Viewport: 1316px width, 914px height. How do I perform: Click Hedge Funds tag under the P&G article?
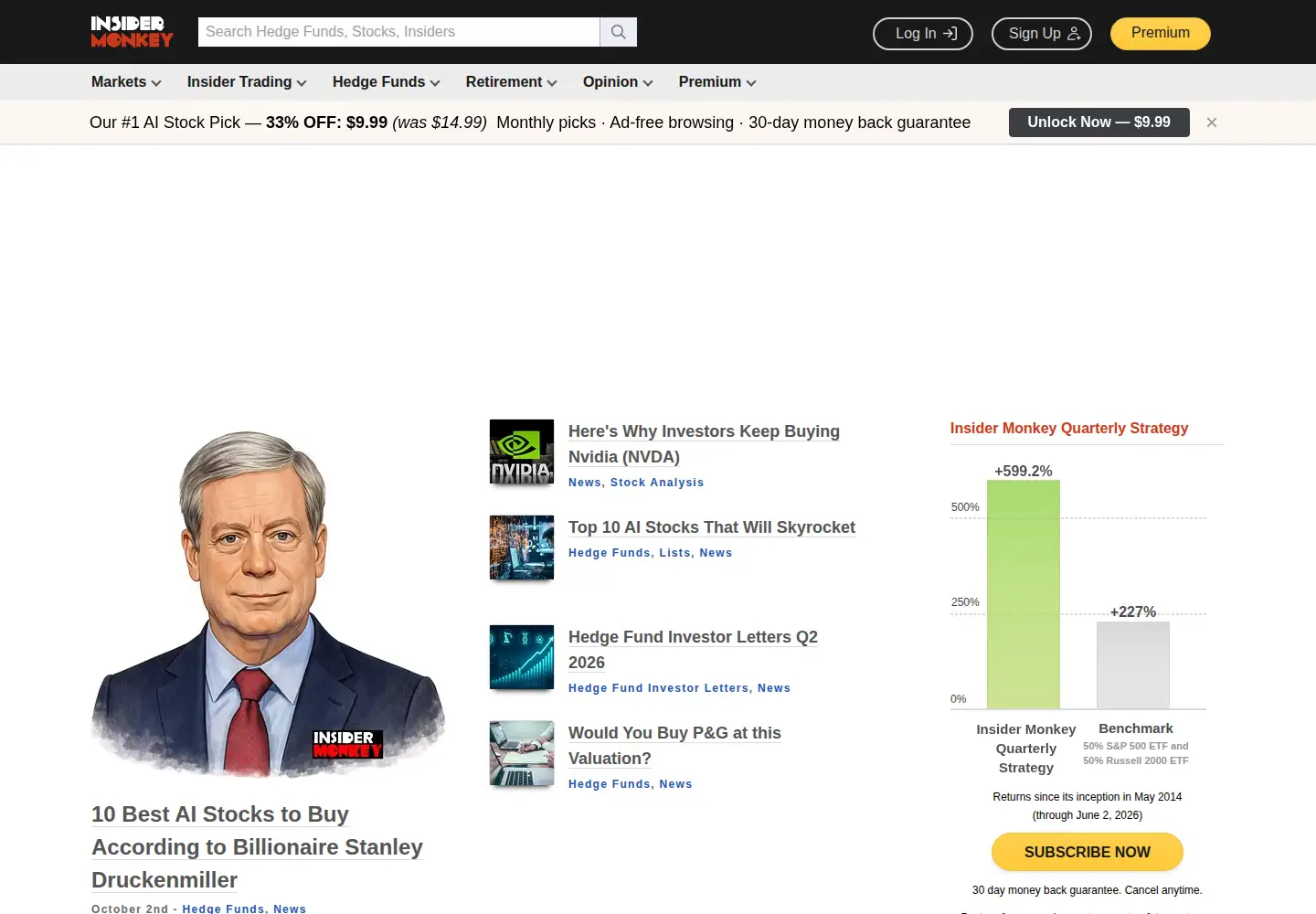610,784
